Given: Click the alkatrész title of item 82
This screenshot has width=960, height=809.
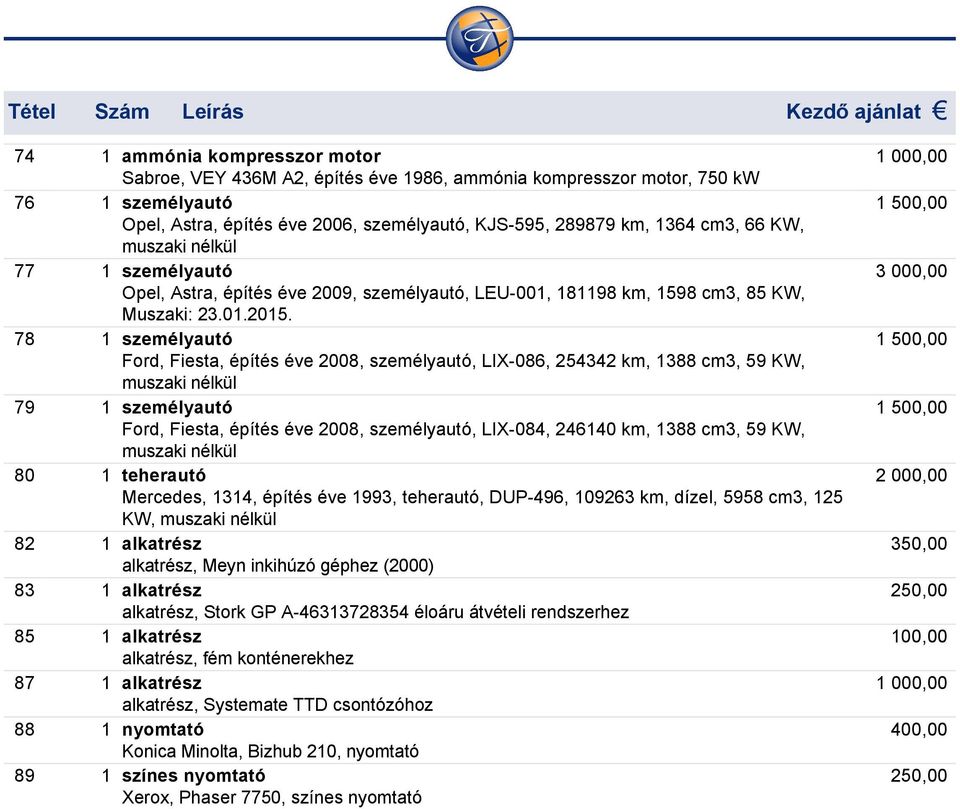Looking at the screenshot, I should 162,544.
